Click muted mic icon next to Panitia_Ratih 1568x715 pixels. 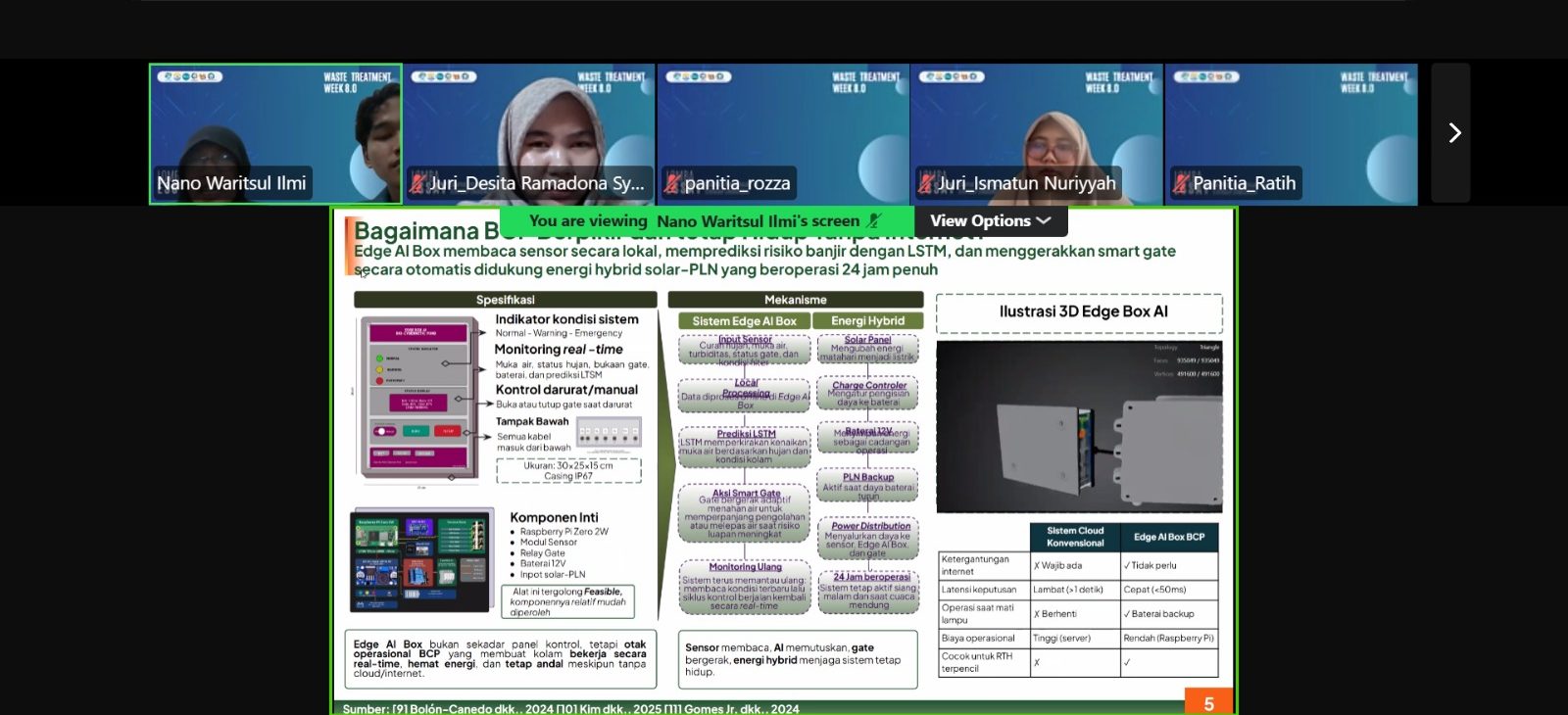1181,183
